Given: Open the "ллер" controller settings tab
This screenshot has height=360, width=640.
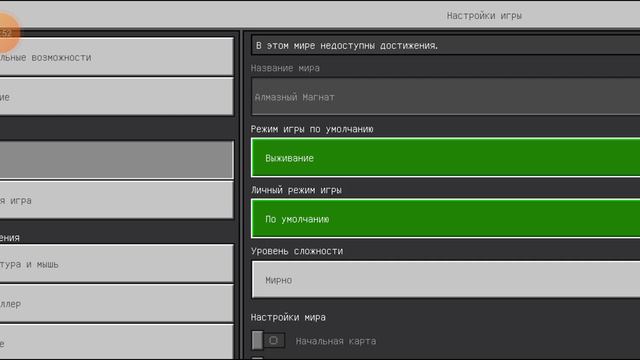Looking at the screenshot, I should [116, 303].
